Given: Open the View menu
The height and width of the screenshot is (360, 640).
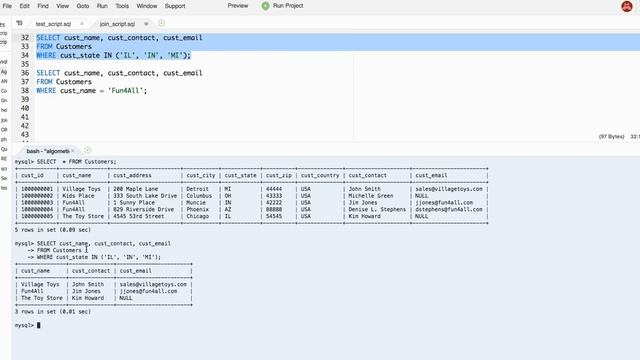Looking at the screenshot, I should click(x=62, y=6).
